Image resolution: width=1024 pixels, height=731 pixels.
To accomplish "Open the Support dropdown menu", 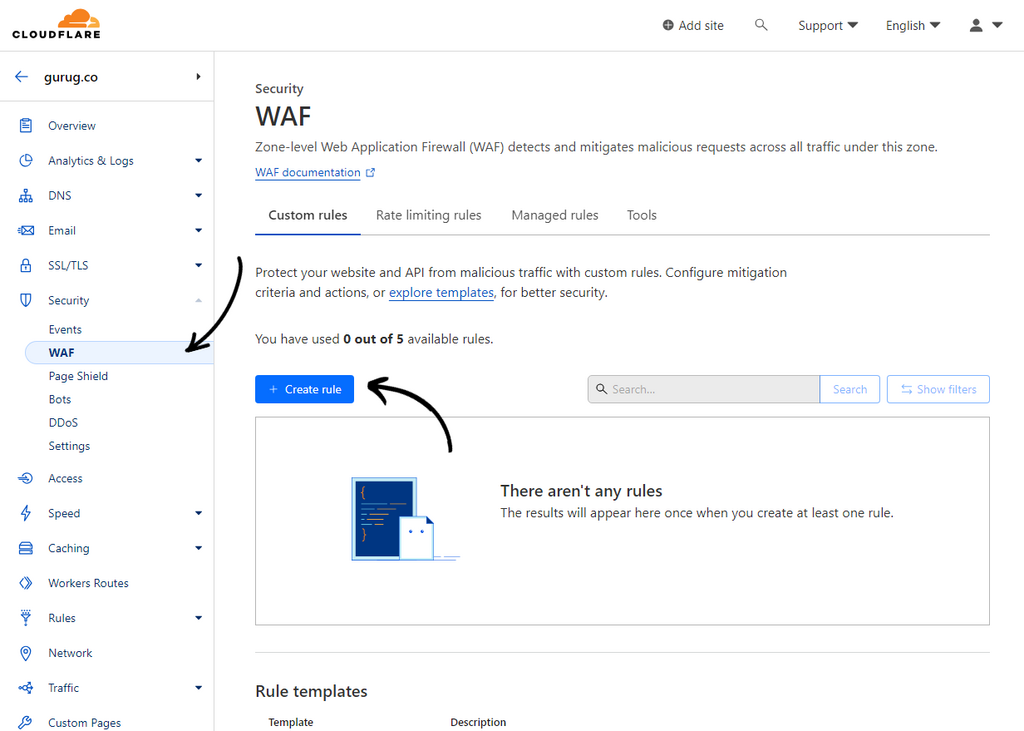I will tap(827, 25).
